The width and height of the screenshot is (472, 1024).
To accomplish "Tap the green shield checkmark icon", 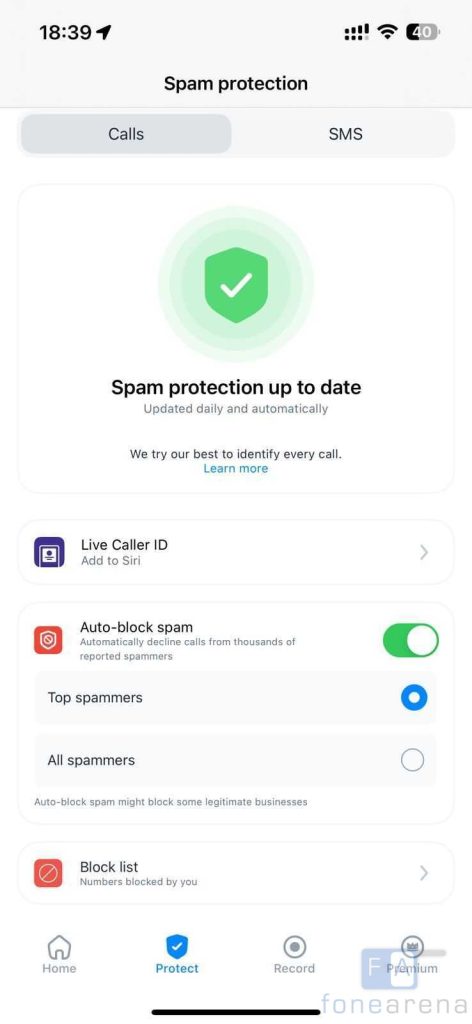I will tap(236, 285).
